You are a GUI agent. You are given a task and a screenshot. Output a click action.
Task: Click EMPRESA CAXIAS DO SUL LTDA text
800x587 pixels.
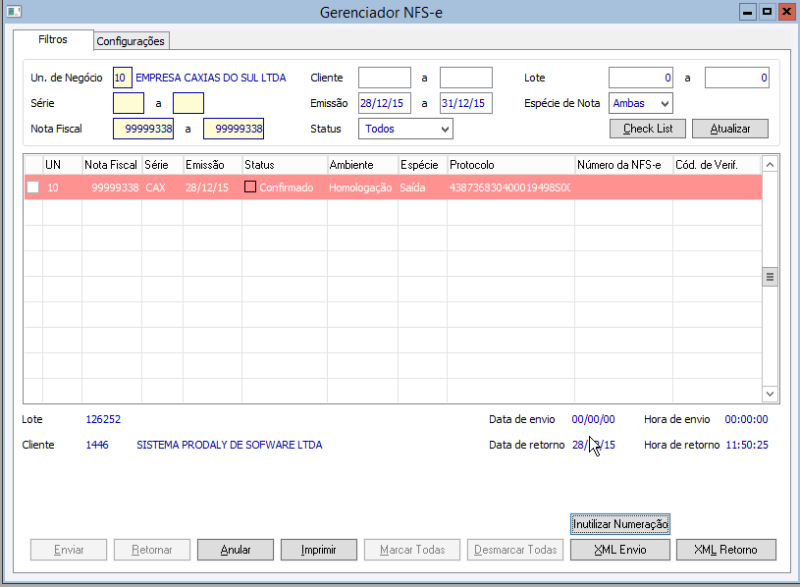pyautogui.click(x=211, y=78)
